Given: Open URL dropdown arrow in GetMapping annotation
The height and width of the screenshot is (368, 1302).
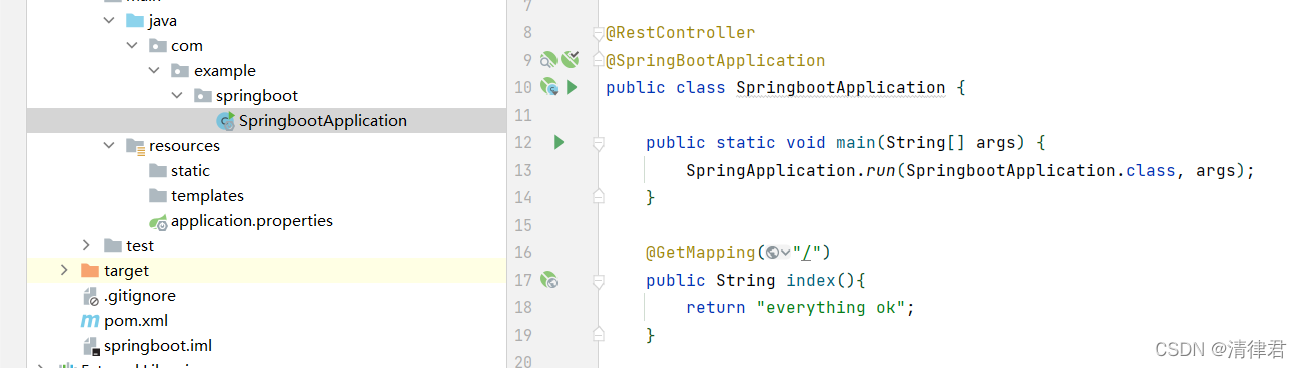Looking at the screenshot, I should [x=786, y=253].
